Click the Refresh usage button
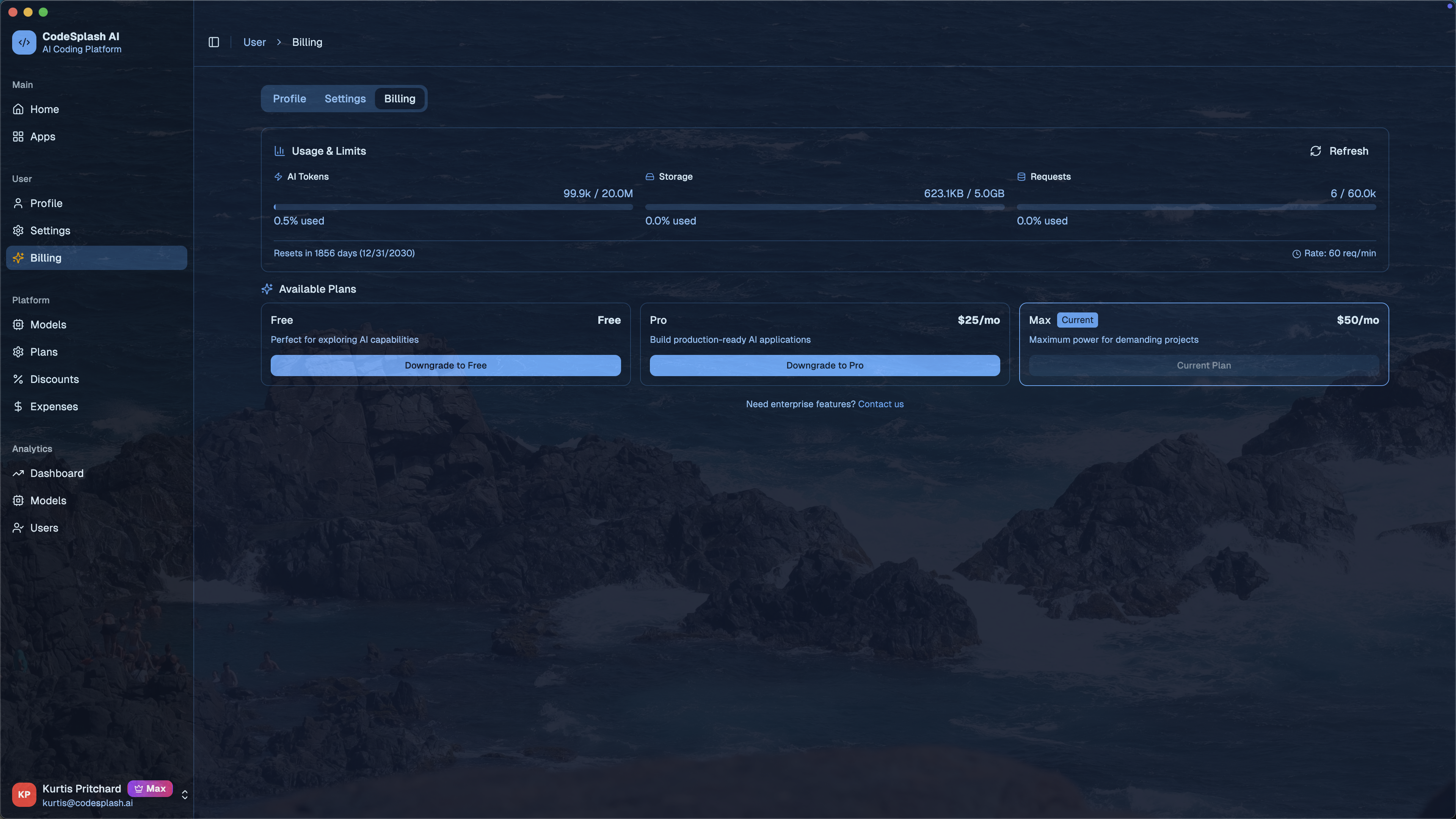Image resolution: width=1456 pixels, height=819 pixels. coord(1339,151)
